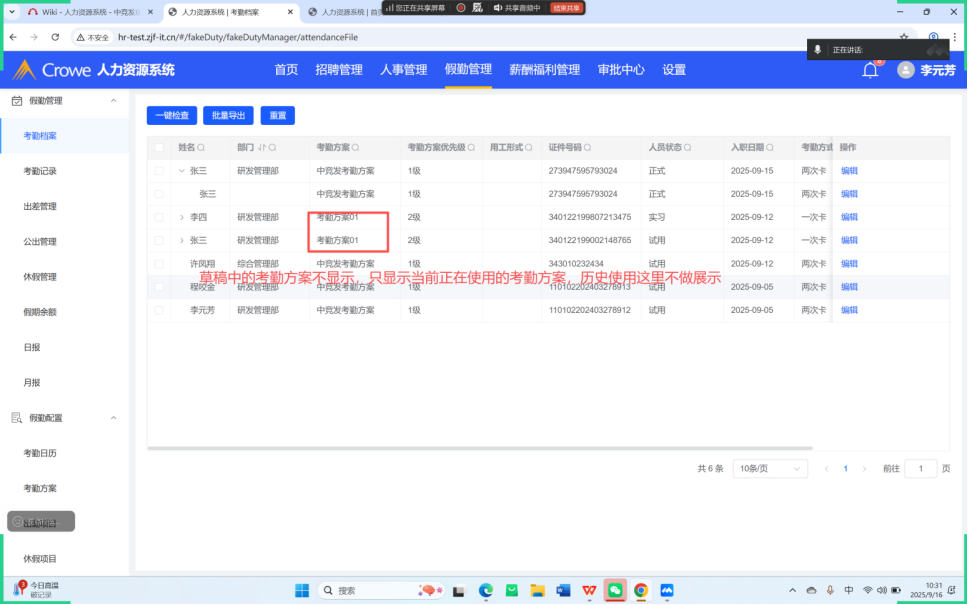Click the 李元芳 user avatar icon
The width and height of the screenshot is (968, 605).
tap(906, 70)
